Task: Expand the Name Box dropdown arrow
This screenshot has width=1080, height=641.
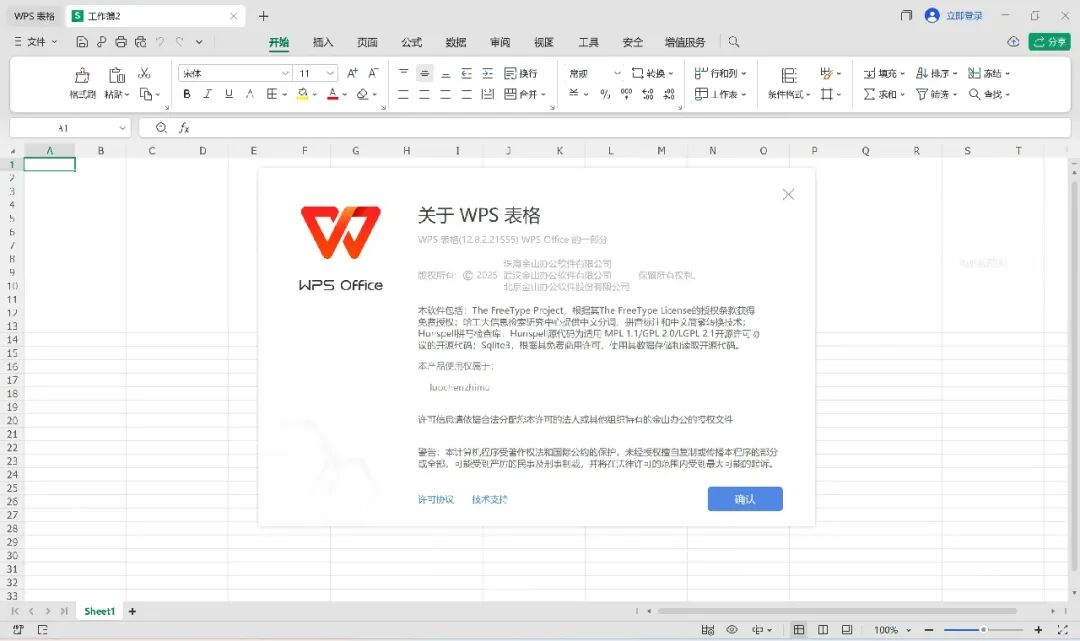Action: point(123,127)
